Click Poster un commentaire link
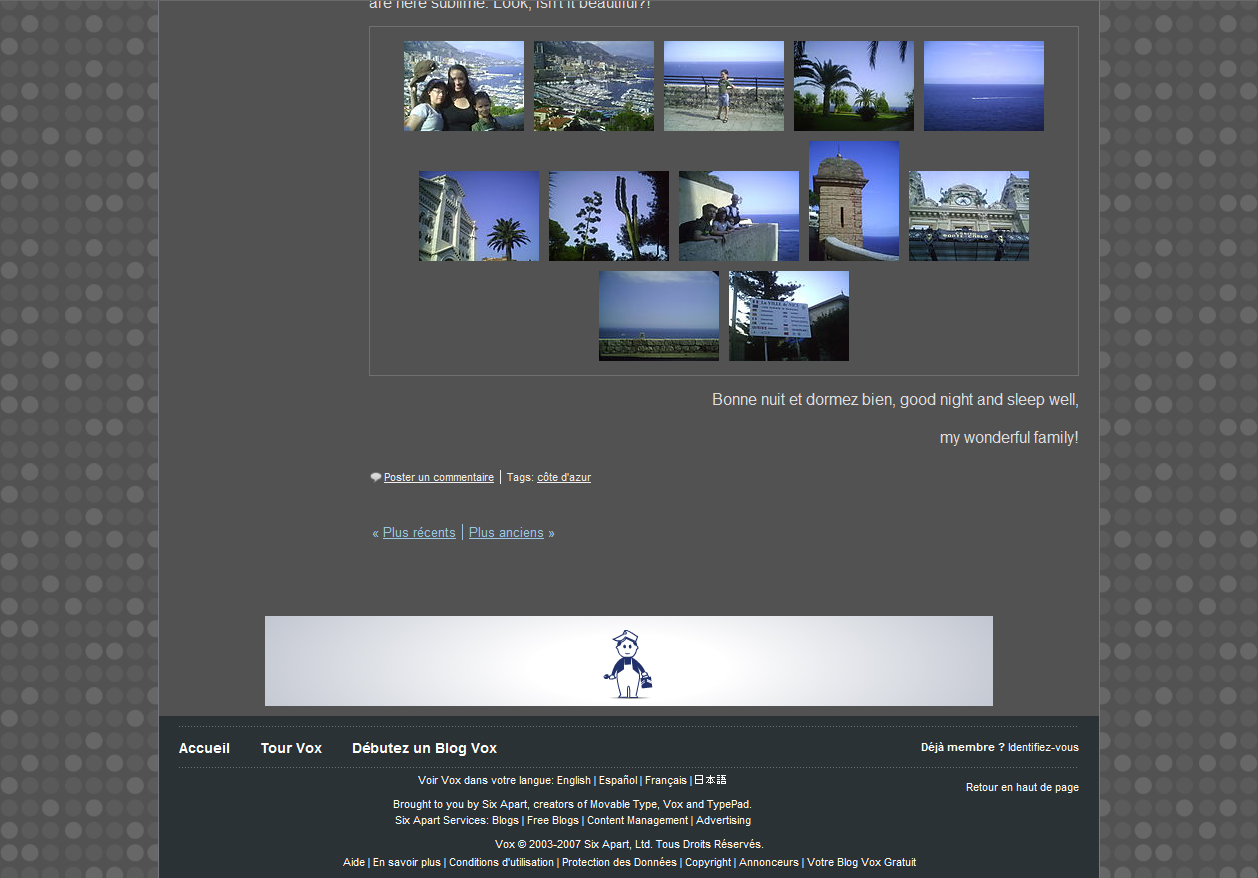The width and height of the screenshot is (1258, 878). 439,478
